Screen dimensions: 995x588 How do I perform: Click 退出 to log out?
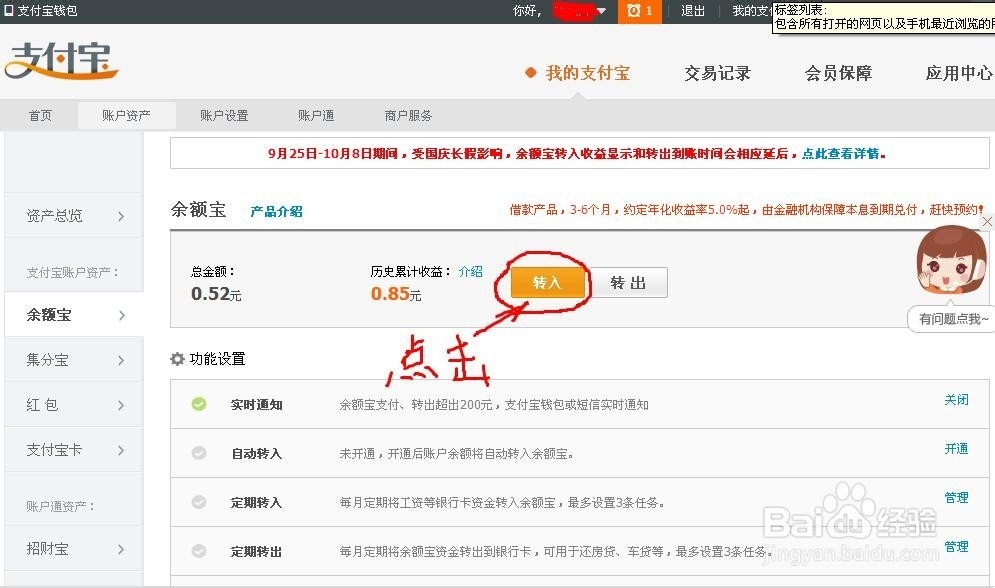point(693,11)
